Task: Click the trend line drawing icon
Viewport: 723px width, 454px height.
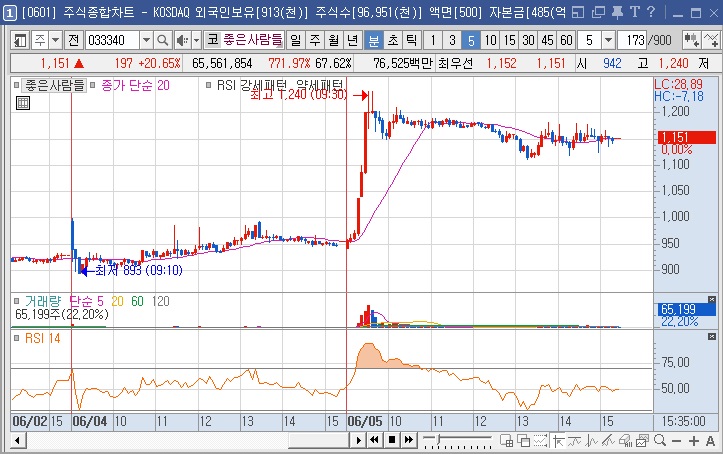Action: (x=609, y=441)
